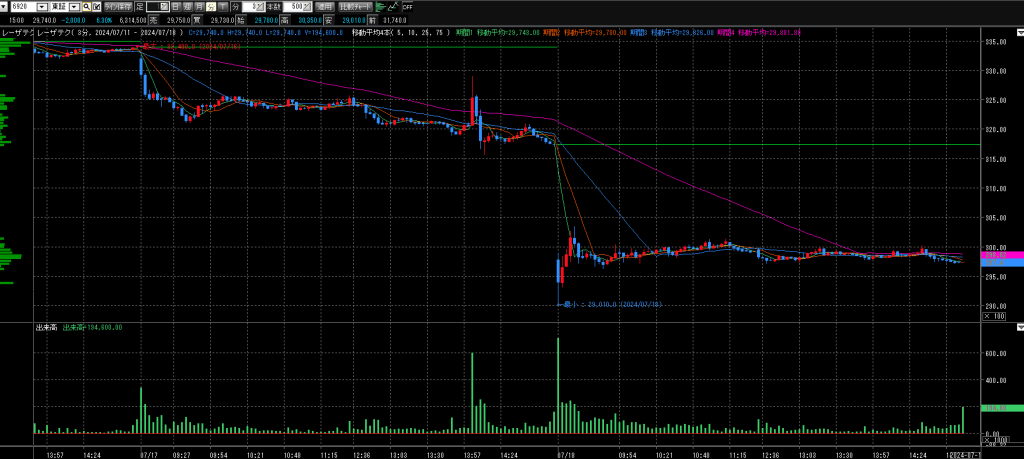Click the magnifier stock search icon

click(87, 6)
